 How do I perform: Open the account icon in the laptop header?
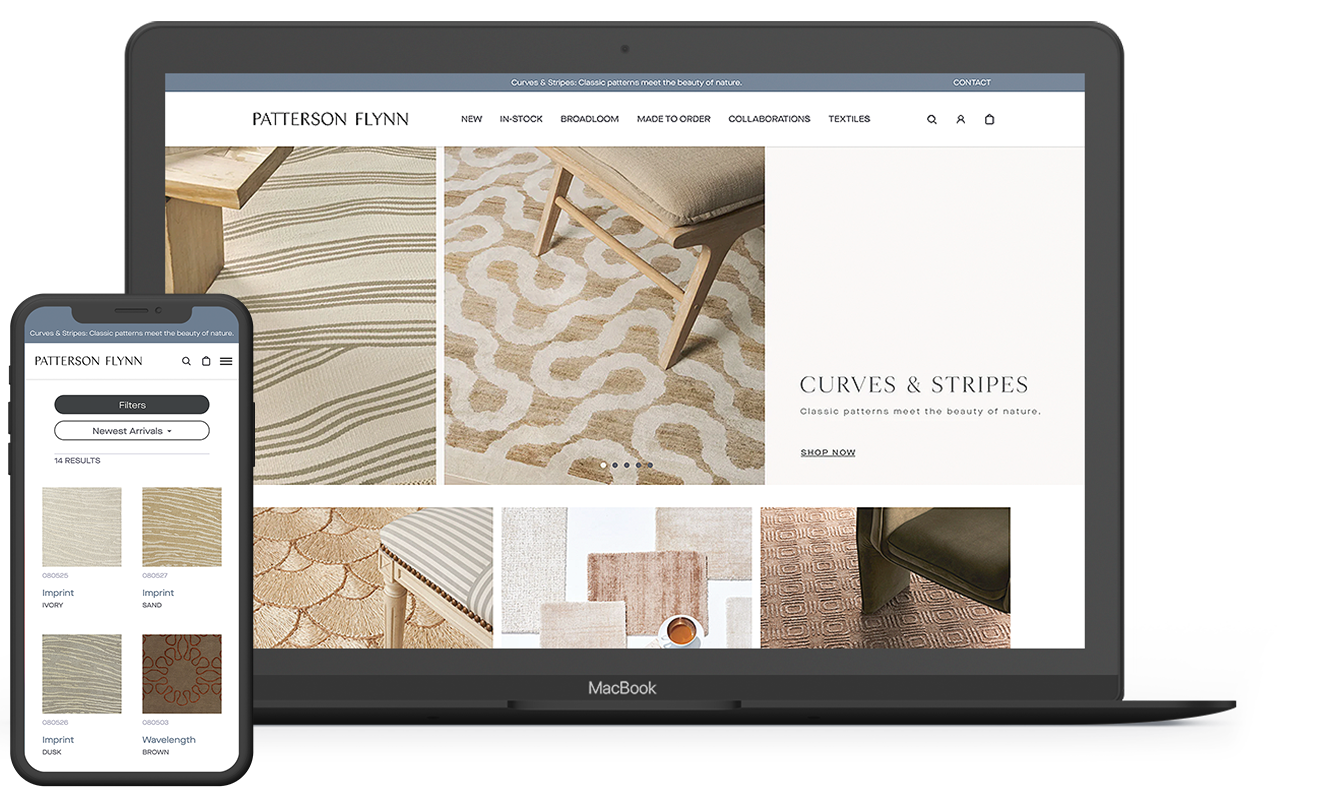[960, 119]
